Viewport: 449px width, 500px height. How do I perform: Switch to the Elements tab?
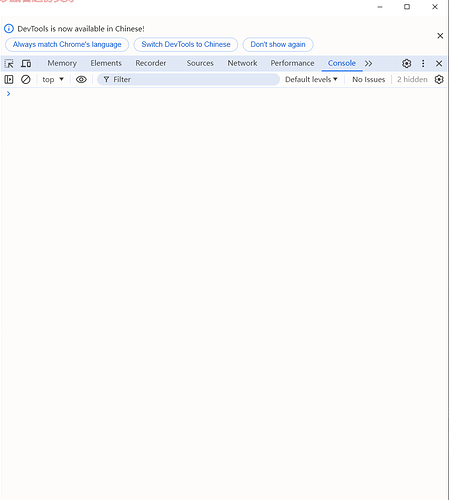click(106, 63)
